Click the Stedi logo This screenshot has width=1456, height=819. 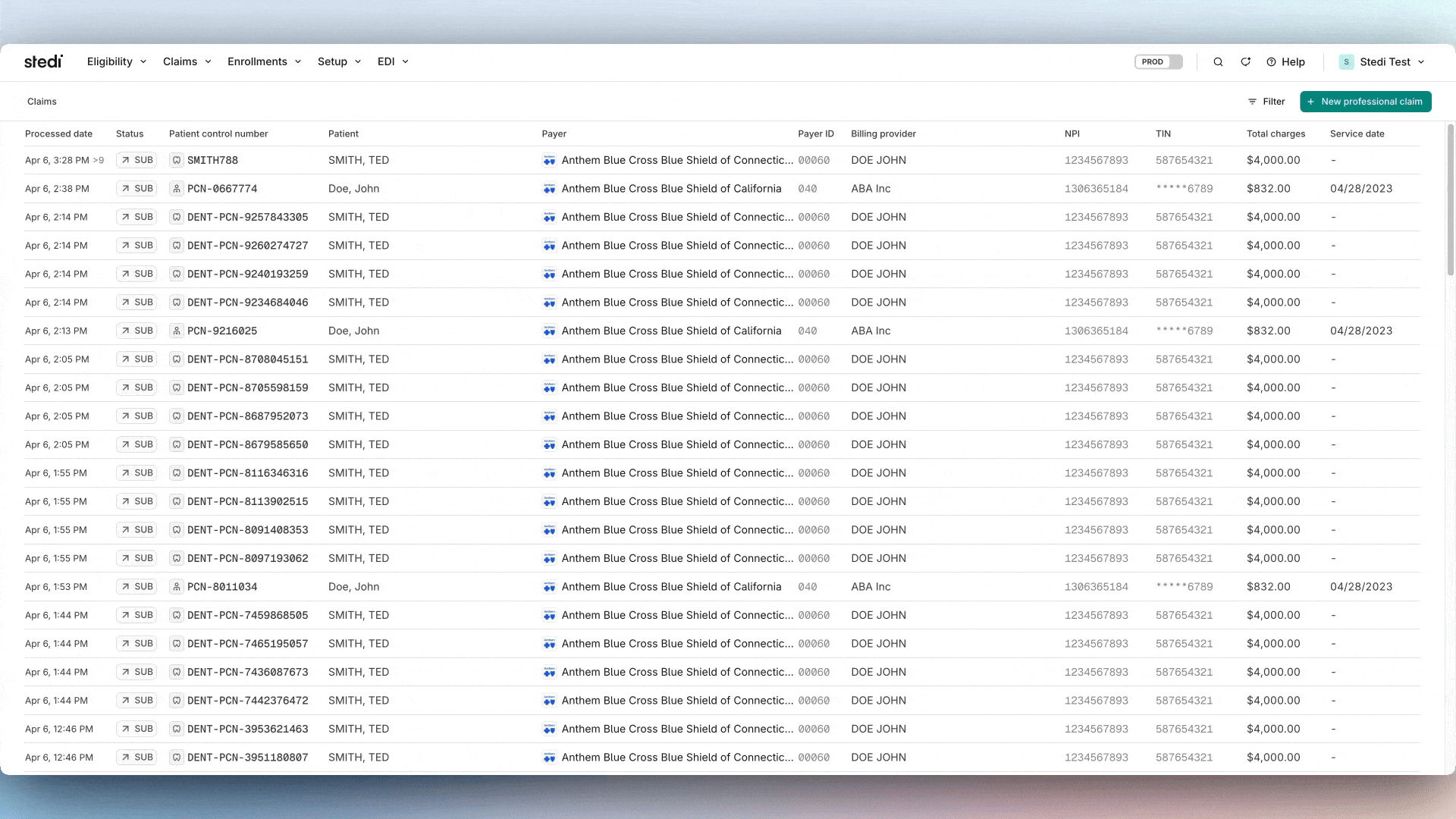tap(43, 61)
